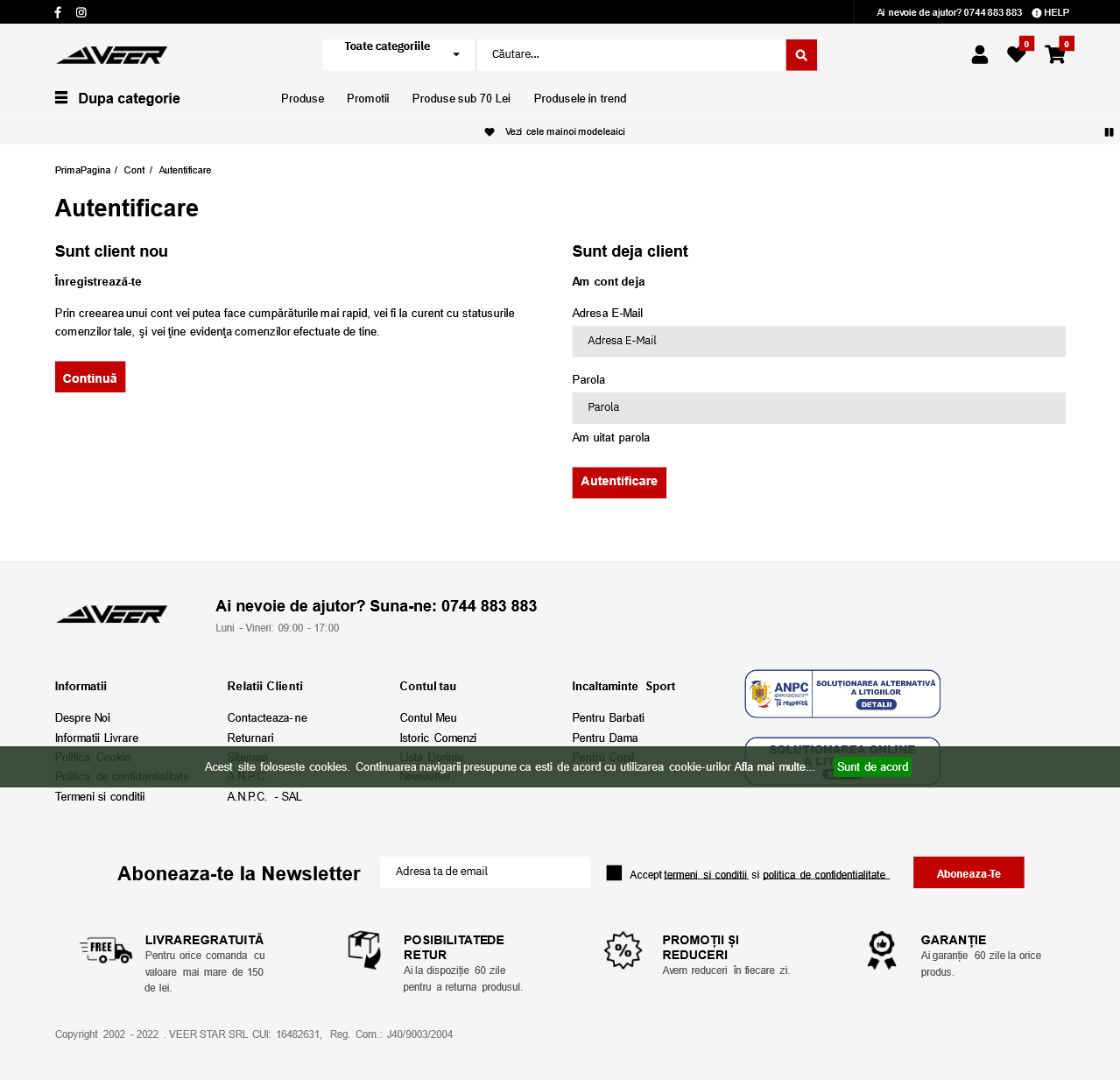Focus the Căutare search field
The width and height of the screenshot is (1120, 1080).
(630, 54)
